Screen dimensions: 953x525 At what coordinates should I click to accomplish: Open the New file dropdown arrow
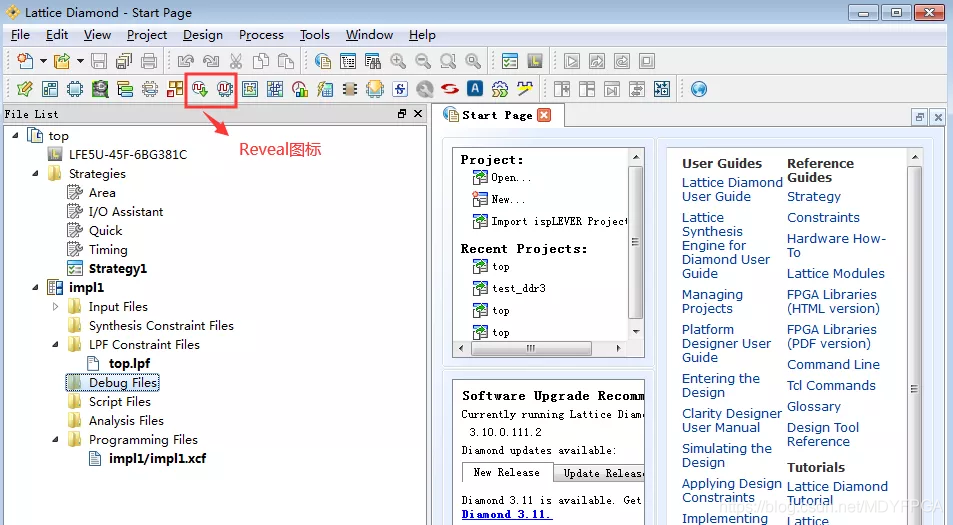[x=43, y=61]
